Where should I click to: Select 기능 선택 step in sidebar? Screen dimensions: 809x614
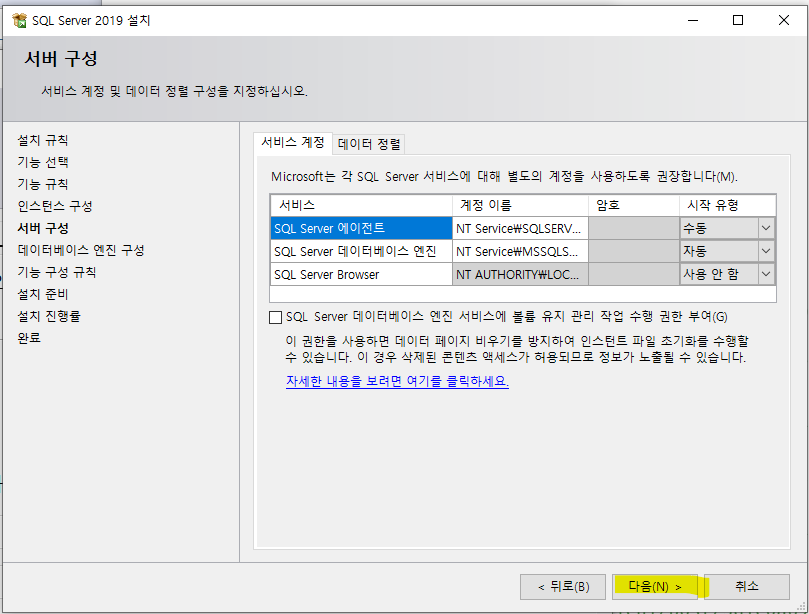(43, 162)
